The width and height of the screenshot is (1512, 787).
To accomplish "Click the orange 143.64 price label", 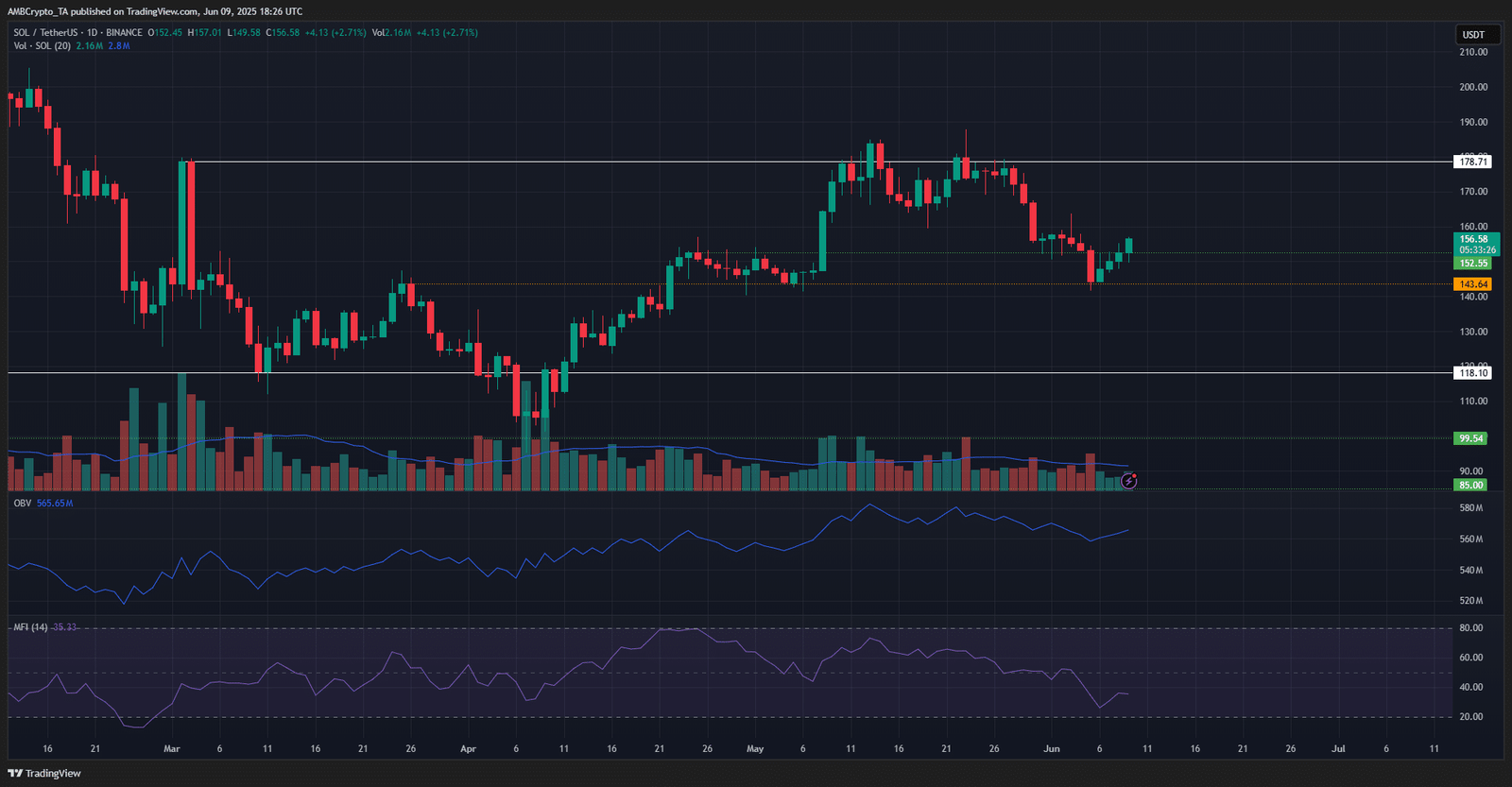I will click(1472, 284).
